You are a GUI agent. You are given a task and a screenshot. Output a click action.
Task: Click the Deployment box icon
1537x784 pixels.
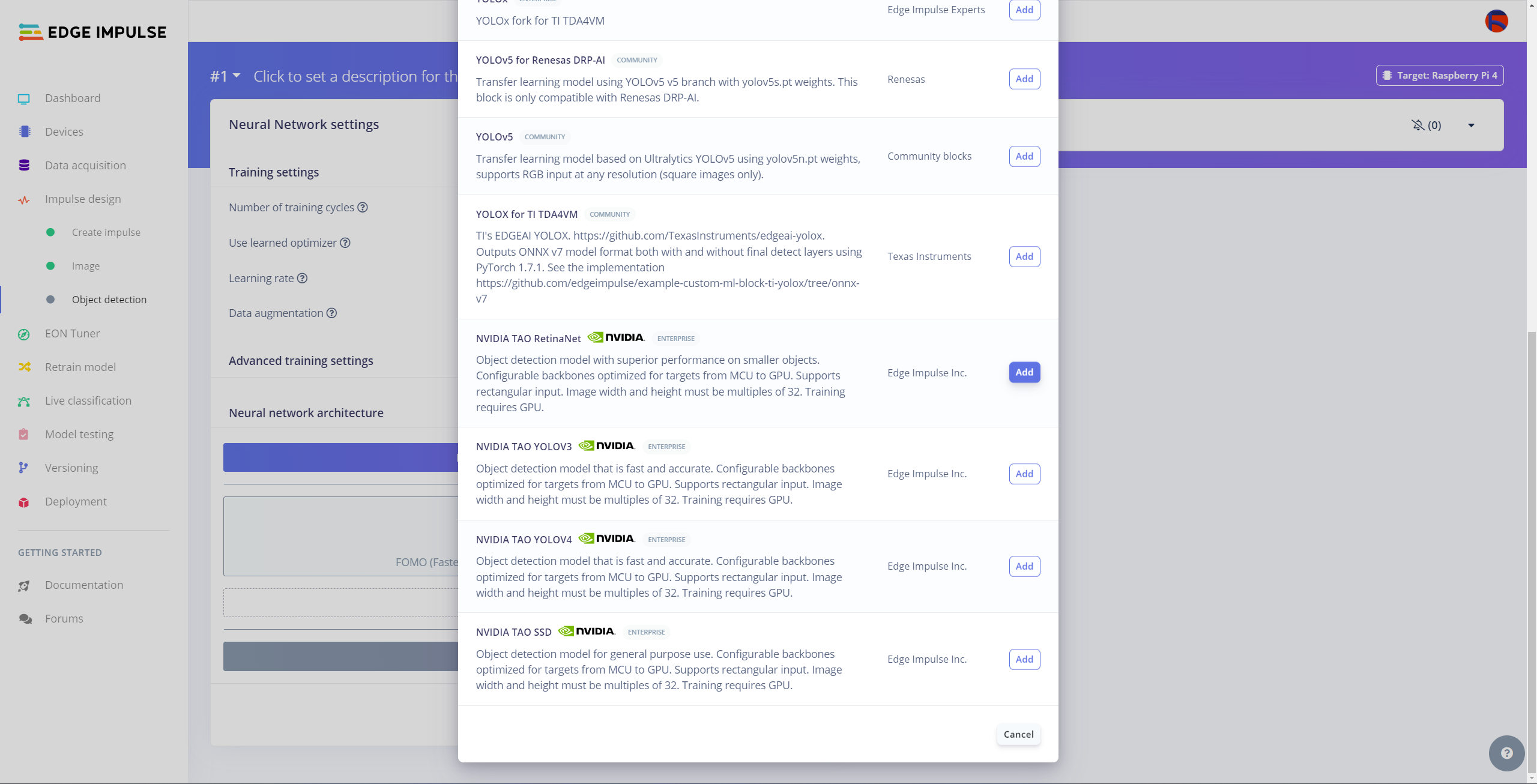[x=24, y=502]
